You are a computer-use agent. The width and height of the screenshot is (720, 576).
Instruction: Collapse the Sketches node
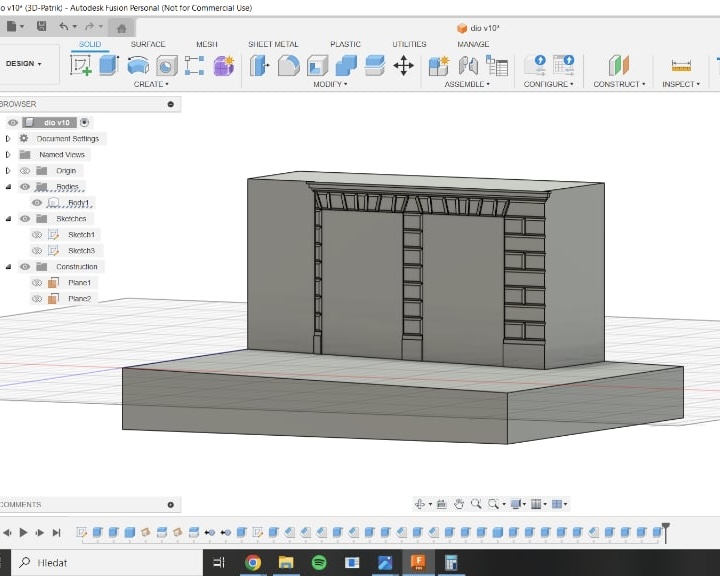tap(8, 219)
